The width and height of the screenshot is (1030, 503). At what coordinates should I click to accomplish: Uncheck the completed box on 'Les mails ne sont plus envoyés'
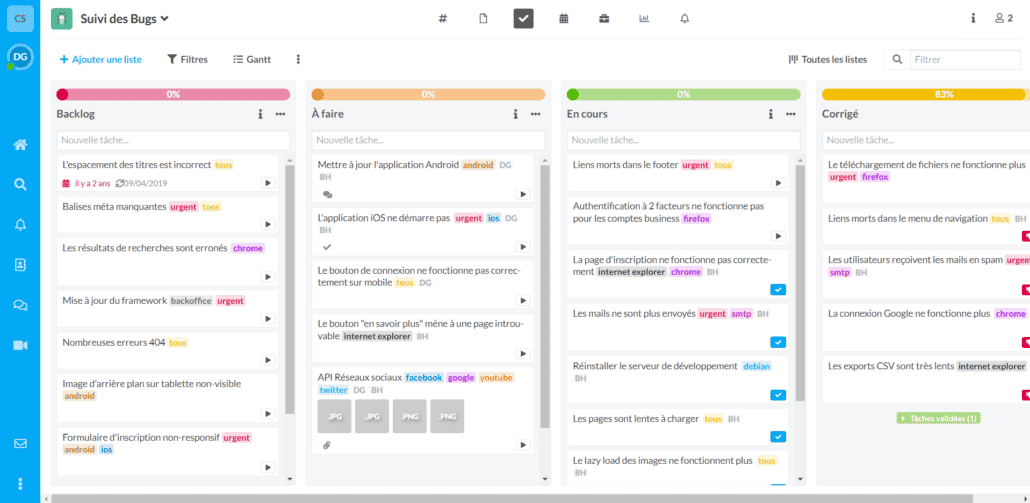pyautogui.click(x=778, y=342)
